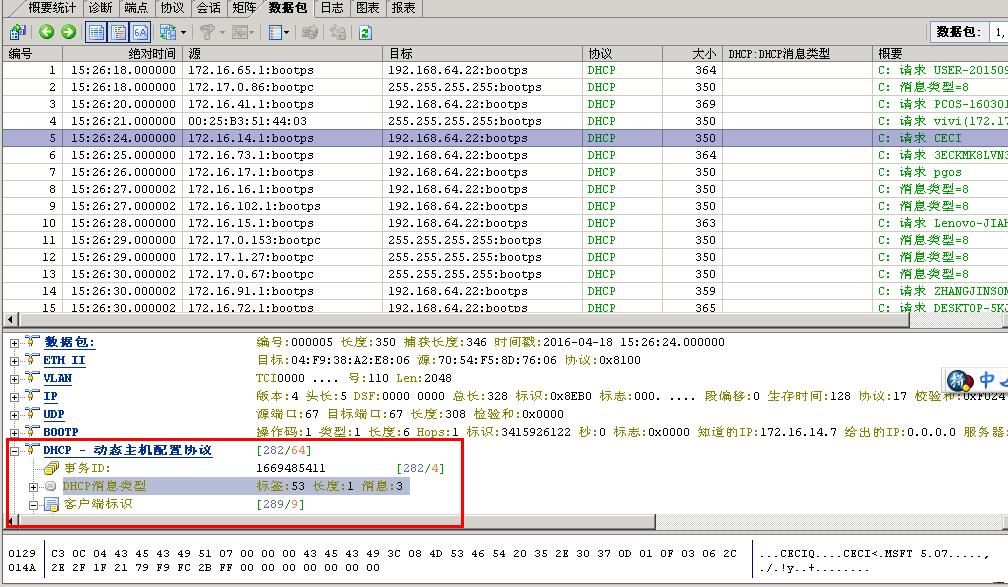Switch to the 协议 tab
The height and width of the screenshot is (587, 1008).
coord(172,8)
